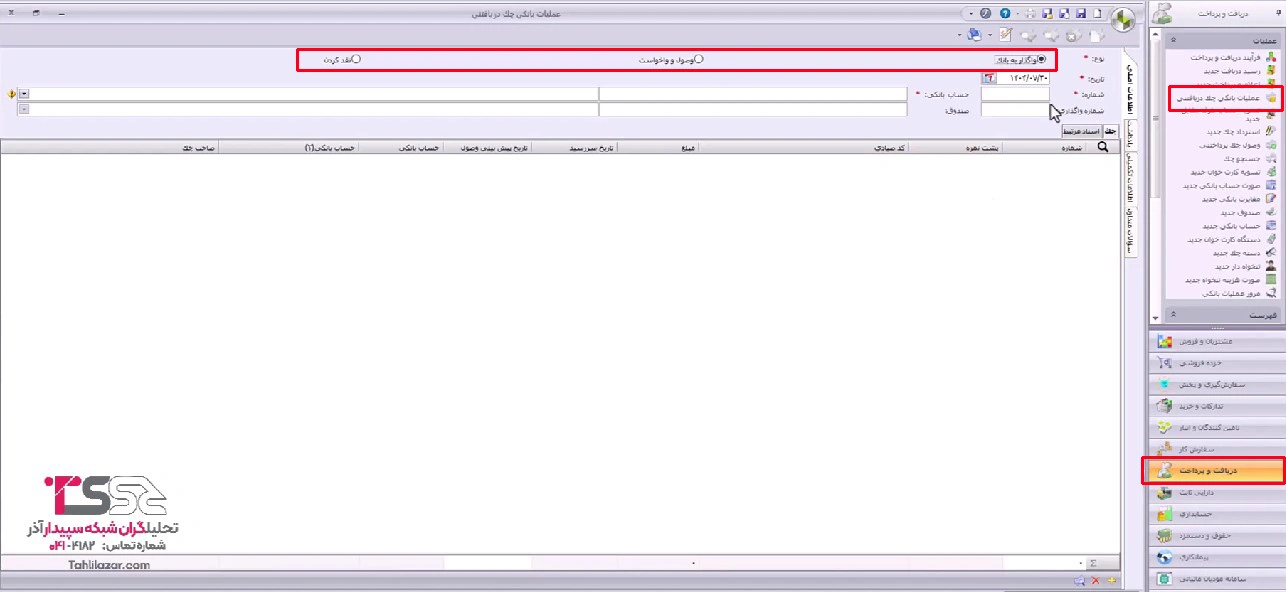The image size is (1286, 592).
Task: Open the 'مشتریان و فروش' module
Action: [1217, 341]
